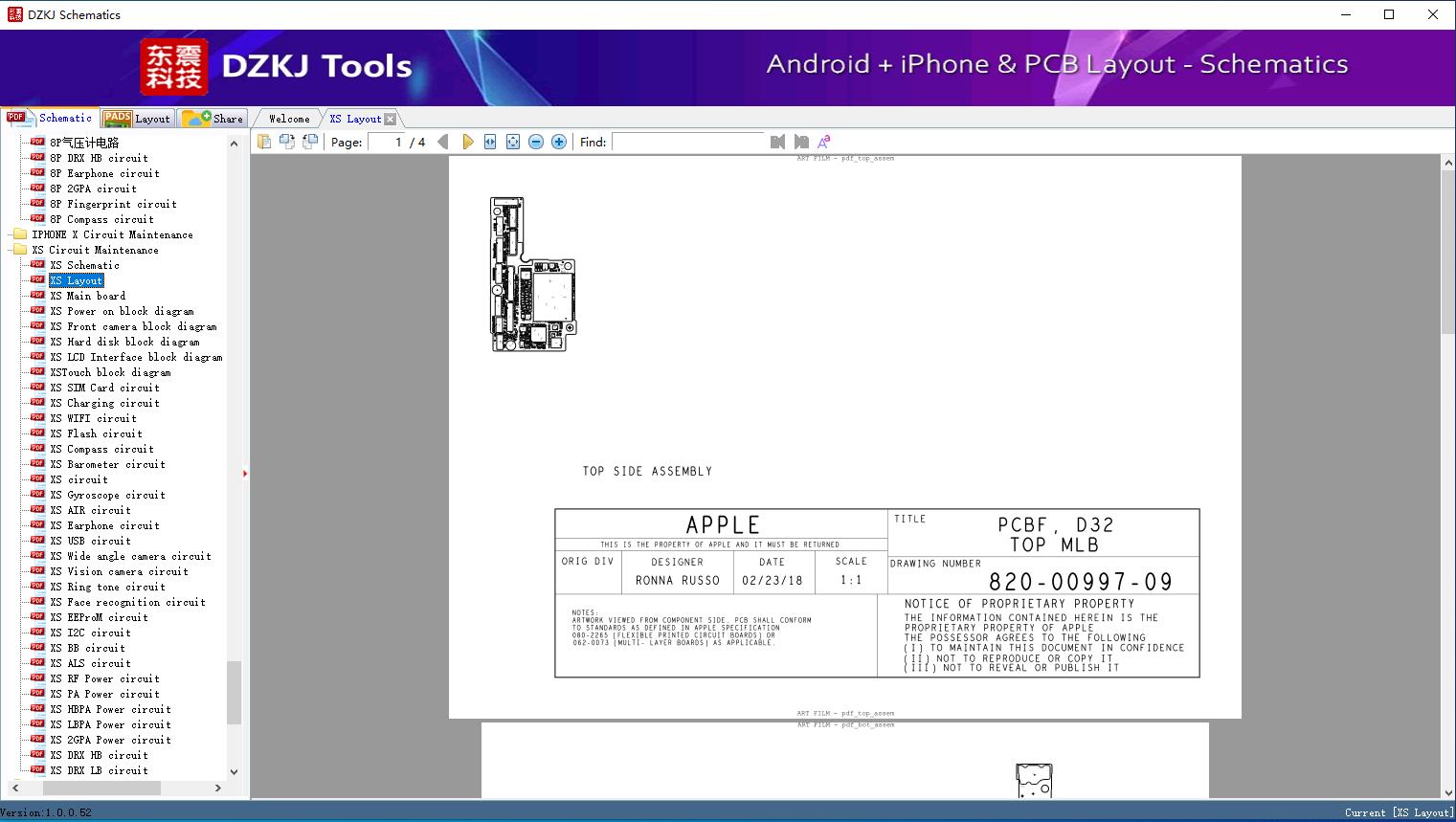Screen dimensions: 1456x822
Task: Open XS Barometer circuit
Action: coord(107,464)
